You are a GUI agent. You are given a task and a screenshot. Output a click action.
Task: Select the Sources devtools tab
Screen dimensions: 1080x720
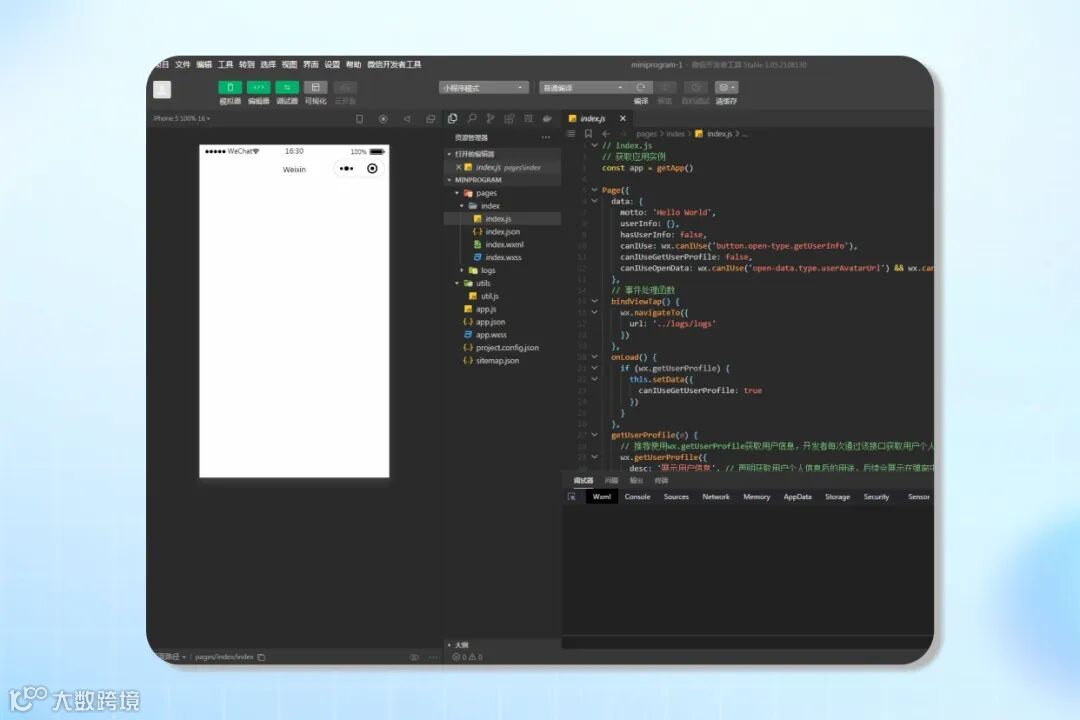(676, 496)
